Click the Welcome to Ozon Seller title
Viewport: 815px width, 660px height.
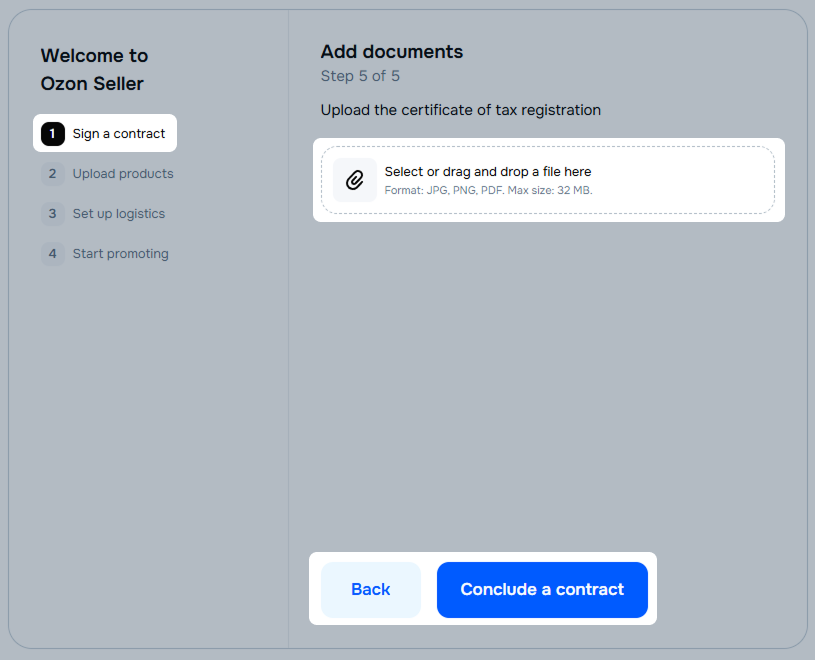click(95, 70)
